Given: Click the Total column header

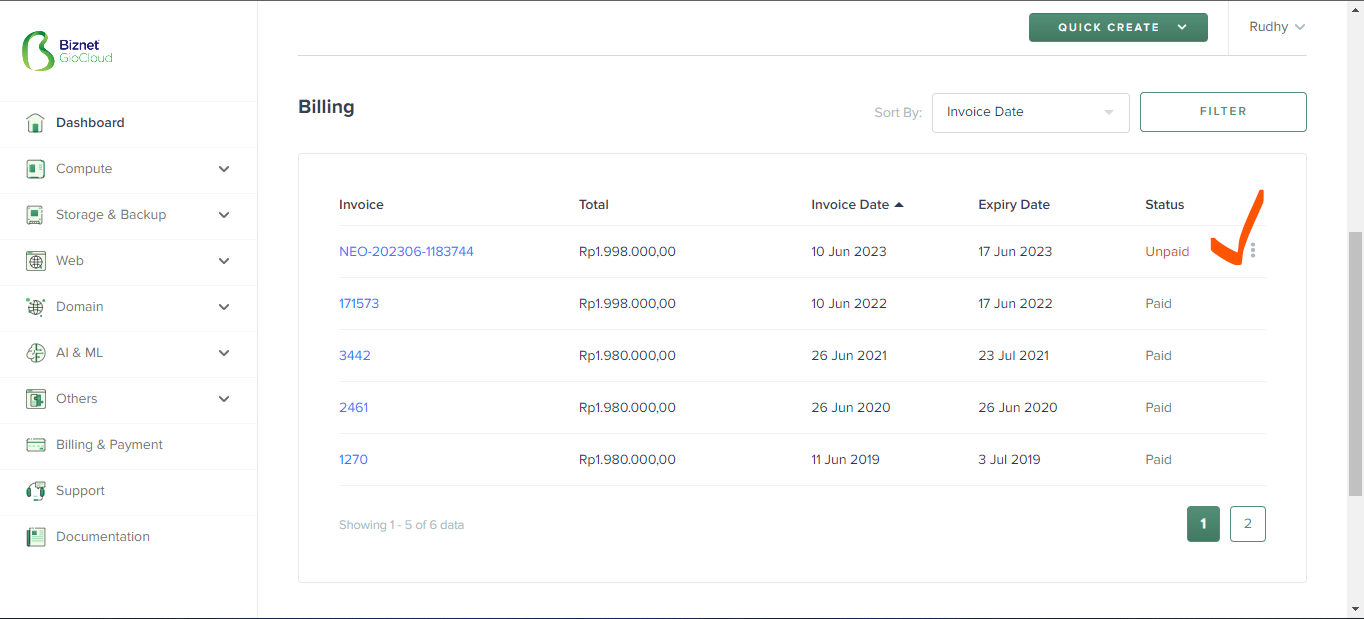Looking at the screenshot, I should coord(594,204).
